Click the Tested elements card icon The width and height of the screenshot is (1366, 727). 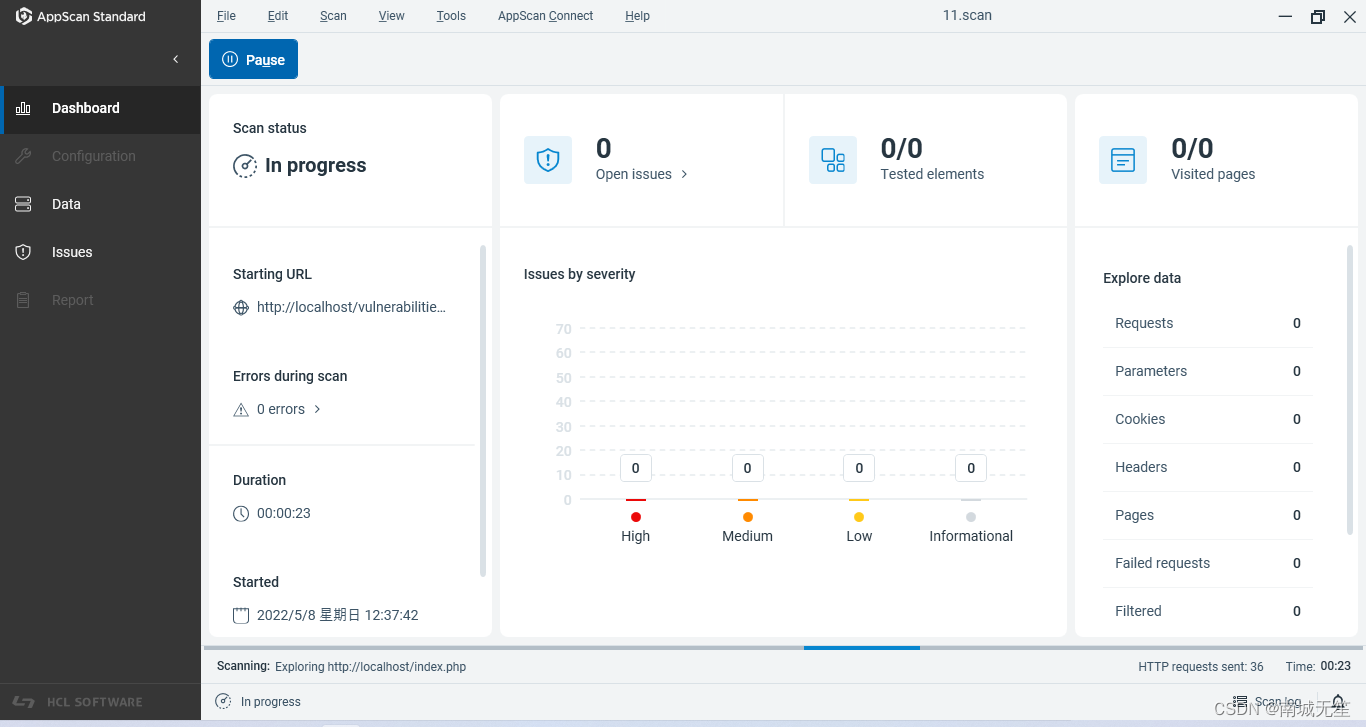pyautogui.click(x=833, y=160)
